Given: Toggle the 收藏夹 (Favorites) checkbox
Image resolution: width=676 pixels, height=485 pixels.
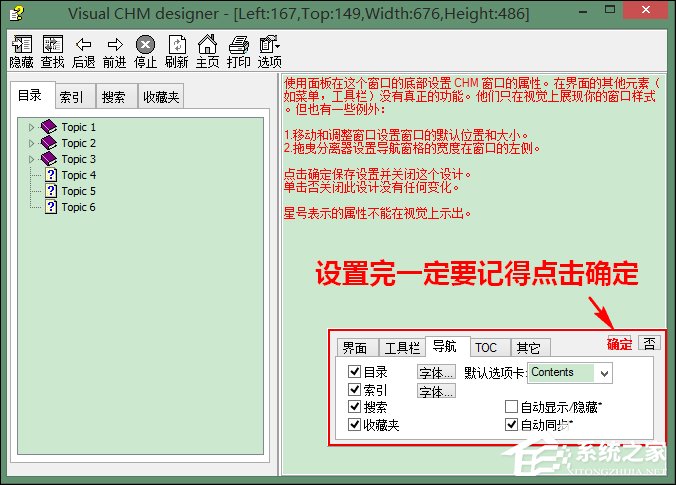Looking at the screenshot, I should 354,425.
